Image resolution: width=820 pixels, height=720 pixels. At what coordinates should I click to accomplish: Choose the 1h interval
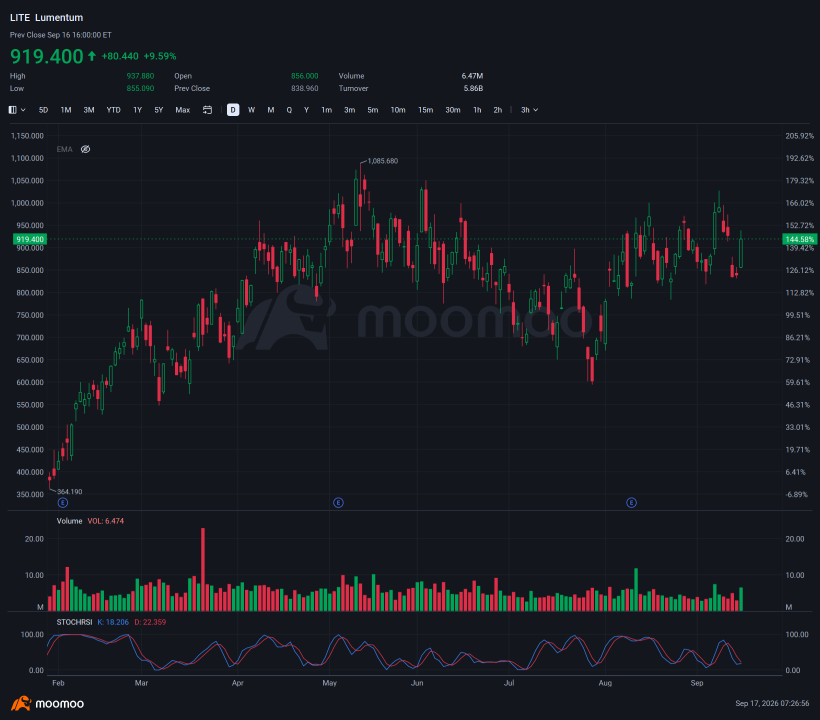[477, 110]
